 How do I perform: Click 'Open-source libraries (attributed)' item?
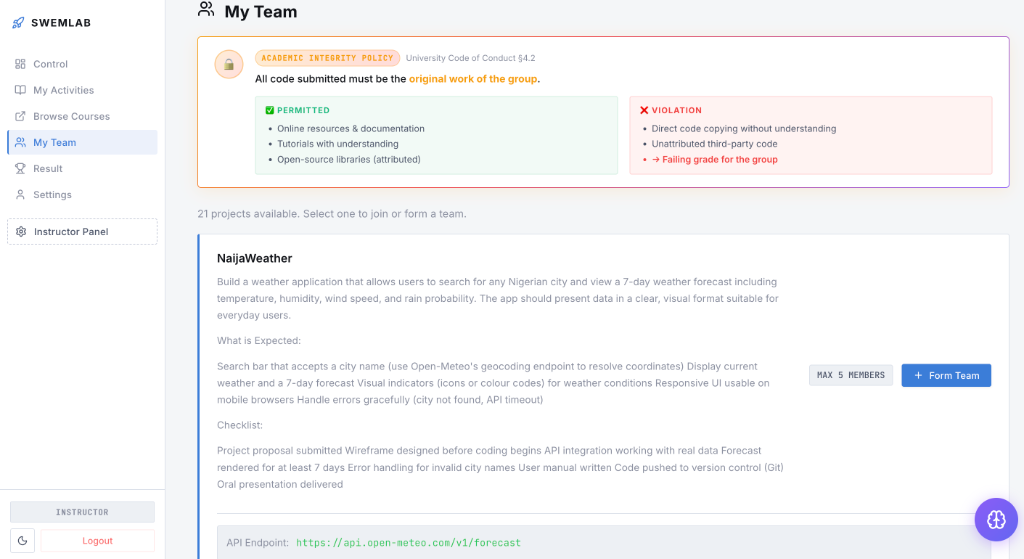point(349,159)
